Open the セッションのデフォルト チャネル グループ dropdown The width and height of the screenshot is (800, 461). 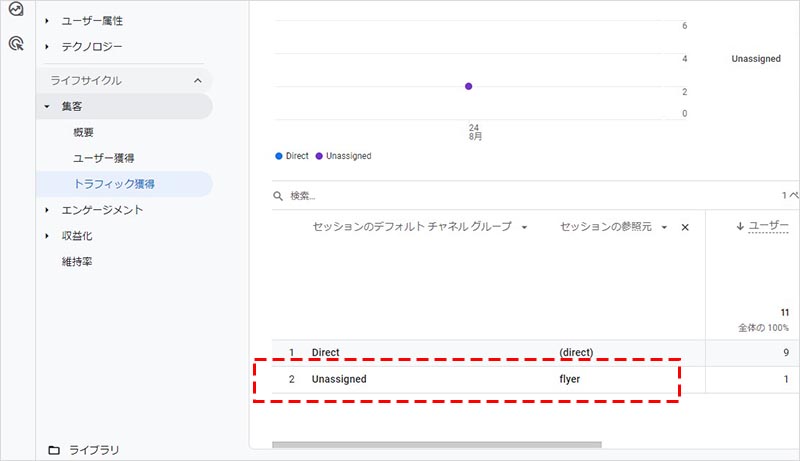[524, 228]
